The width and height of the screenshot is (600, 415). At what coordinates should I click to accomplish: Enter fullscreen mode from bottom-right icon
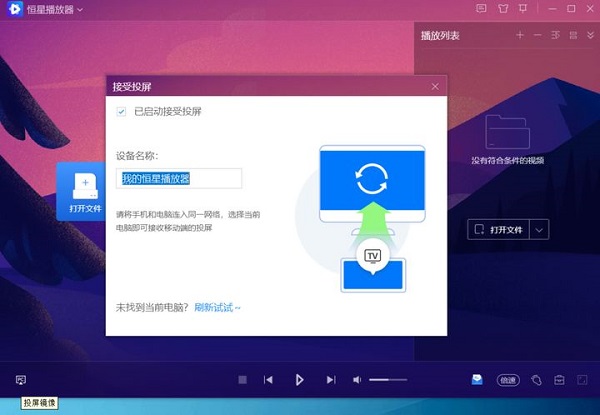tap(583, 380)
